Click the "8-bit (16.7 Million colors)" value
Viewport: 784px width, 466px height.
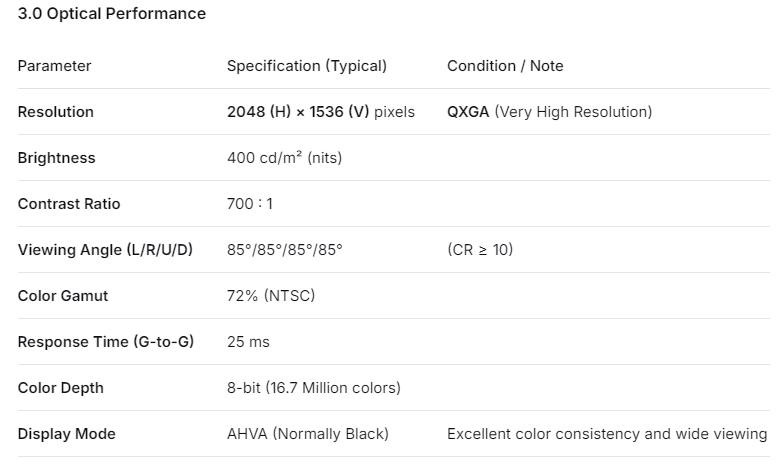click(314, 388)
